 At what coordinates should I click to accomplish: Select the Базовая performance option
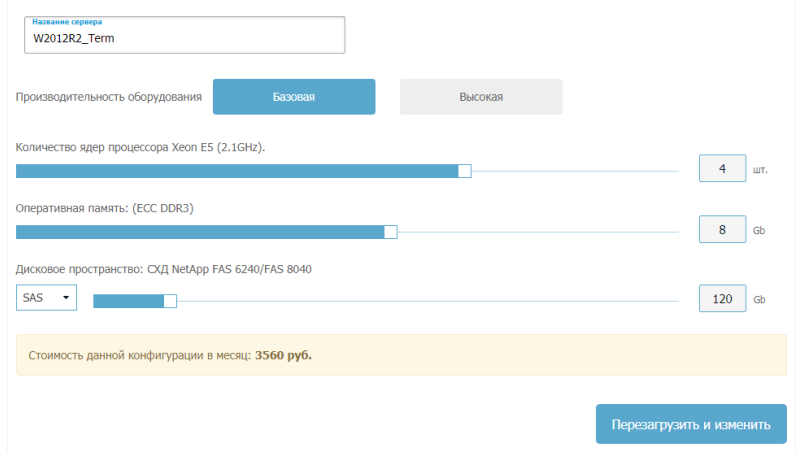pyautogui.click(x=294, y=97)
